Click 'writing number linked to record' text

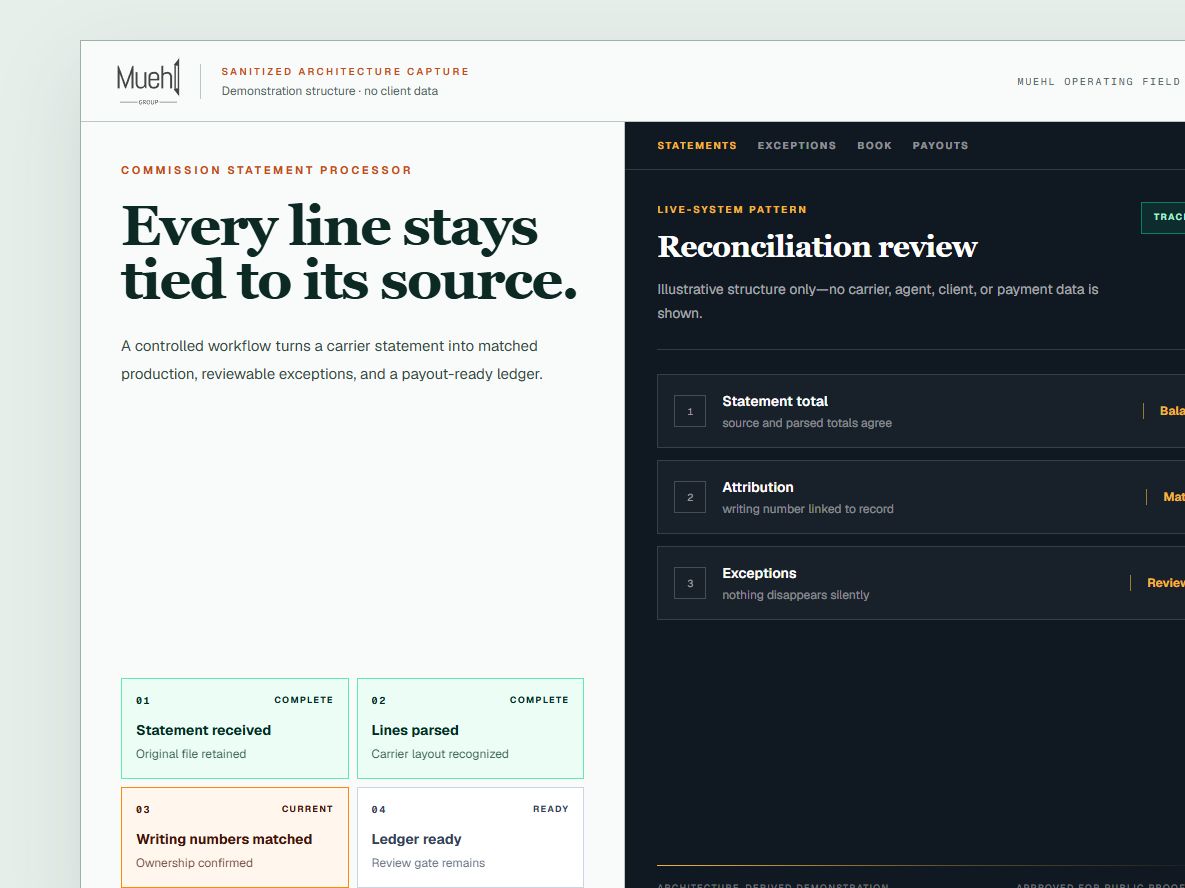808,509
